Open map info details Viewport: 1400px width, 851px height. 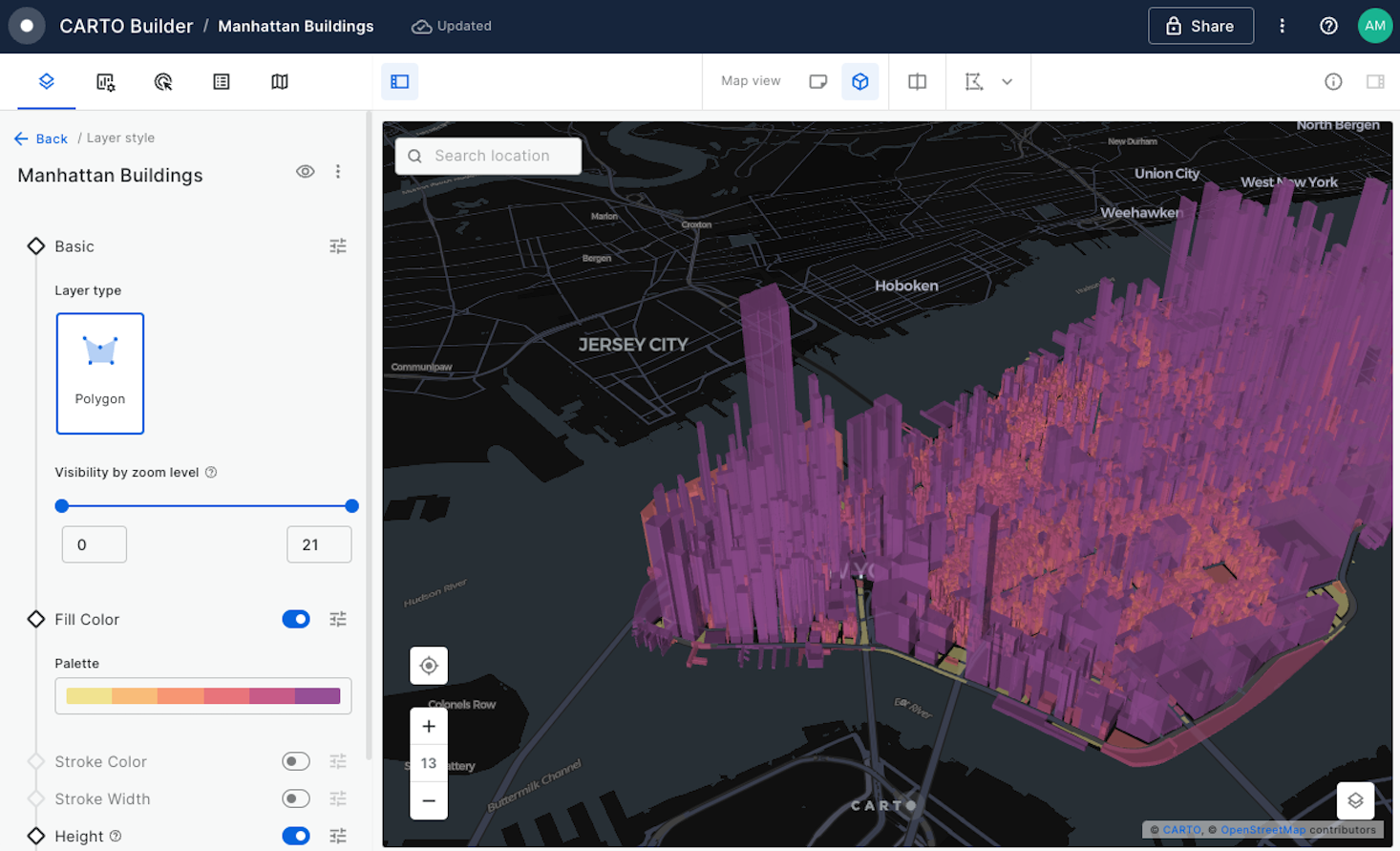pyautogui.click(x=1333, y=81)
